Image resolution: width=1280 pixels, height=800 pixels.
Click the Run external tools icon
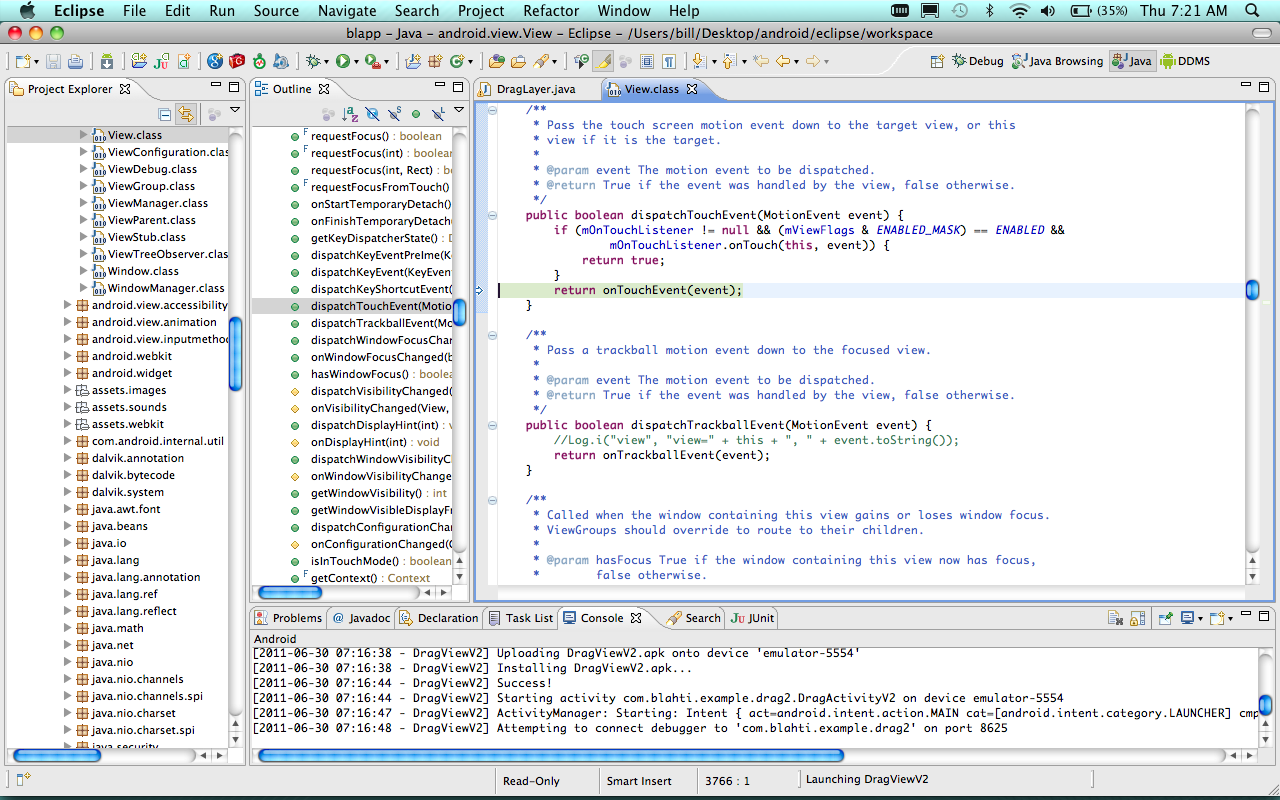click(x=372, y=62)
